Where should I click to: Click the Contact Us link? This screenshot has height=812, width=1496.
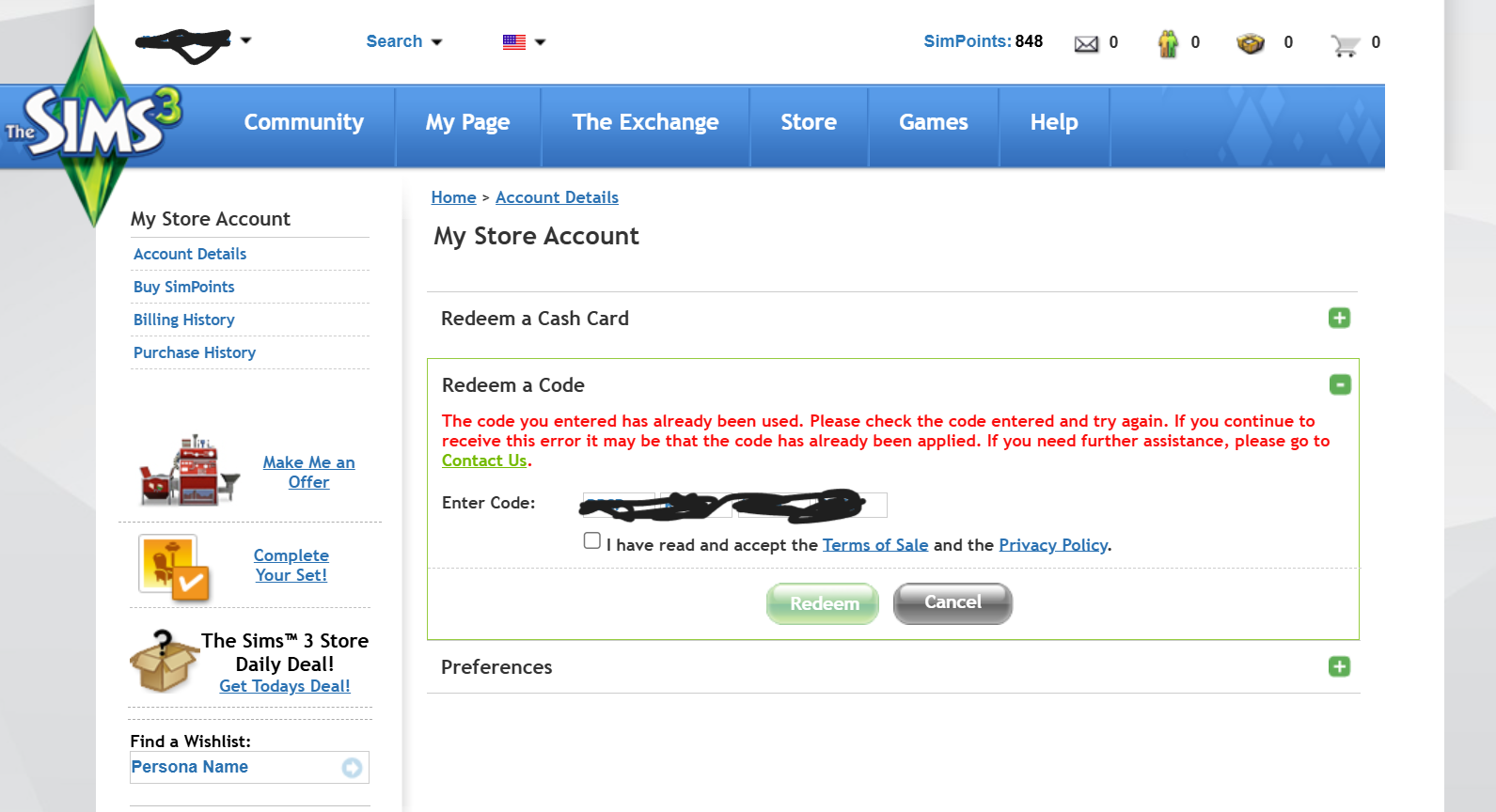[484, 461]
